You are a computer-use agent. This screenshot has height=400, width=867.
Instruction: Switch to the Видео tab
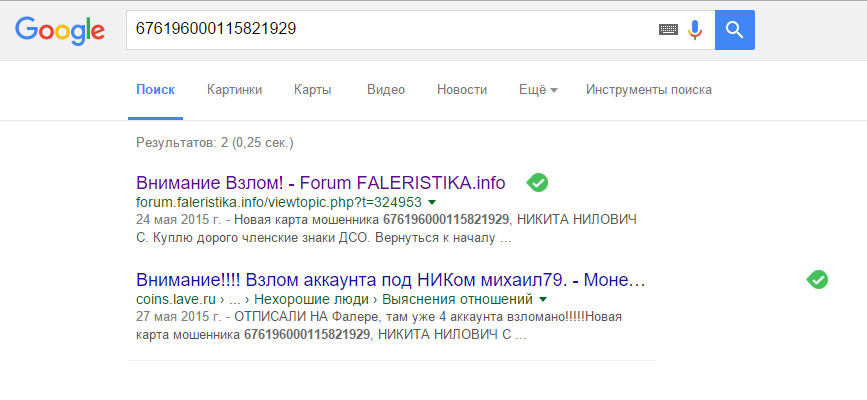tap(386, 90)
